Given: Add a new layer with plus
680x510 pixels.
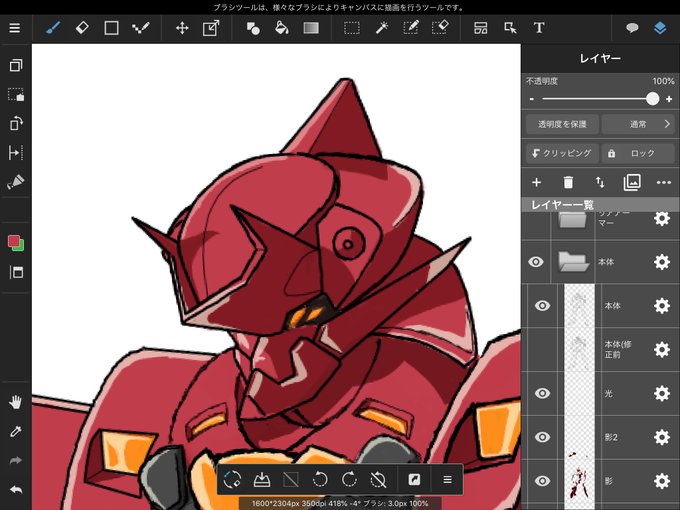Looking at the screenshot, I should 536,183.
